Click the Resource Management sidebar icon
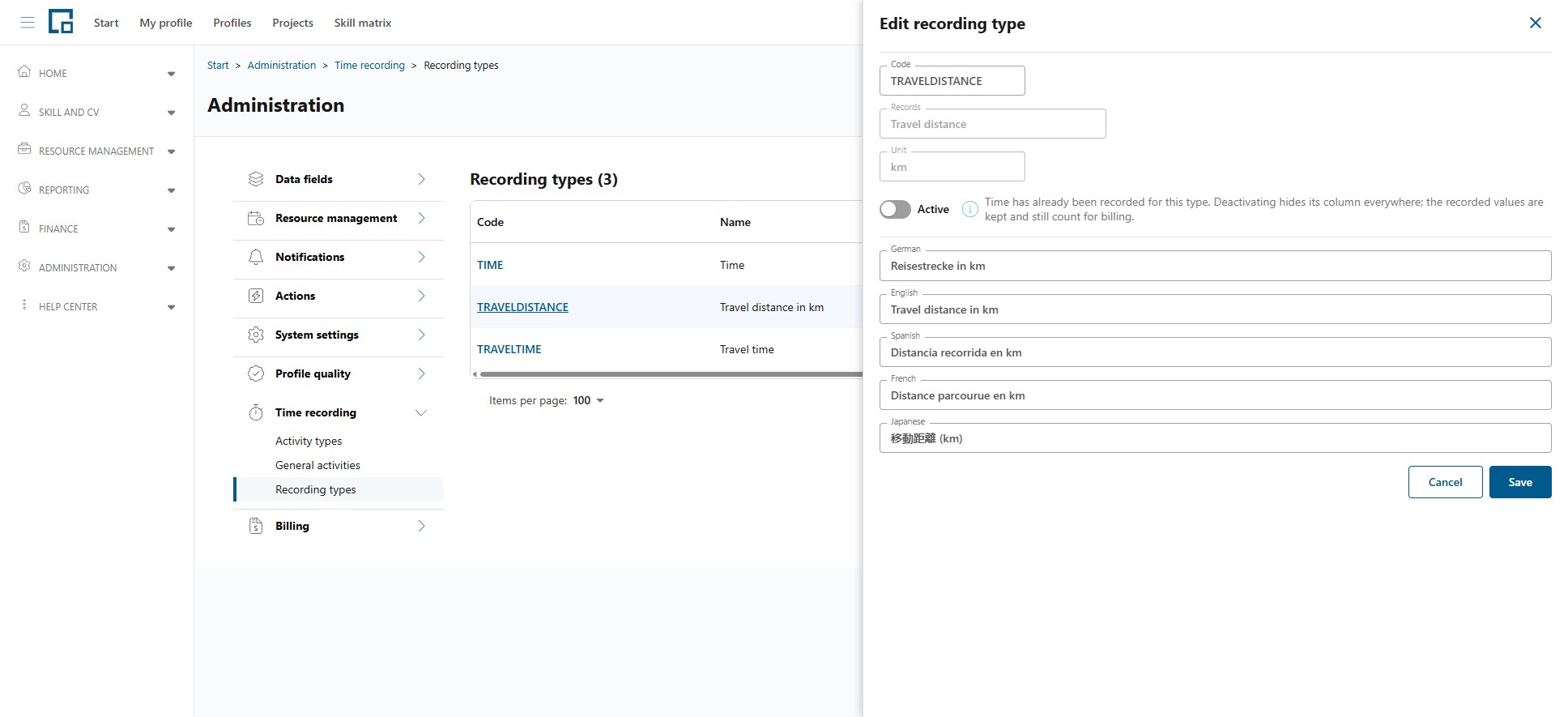 [x=24, y=149]
